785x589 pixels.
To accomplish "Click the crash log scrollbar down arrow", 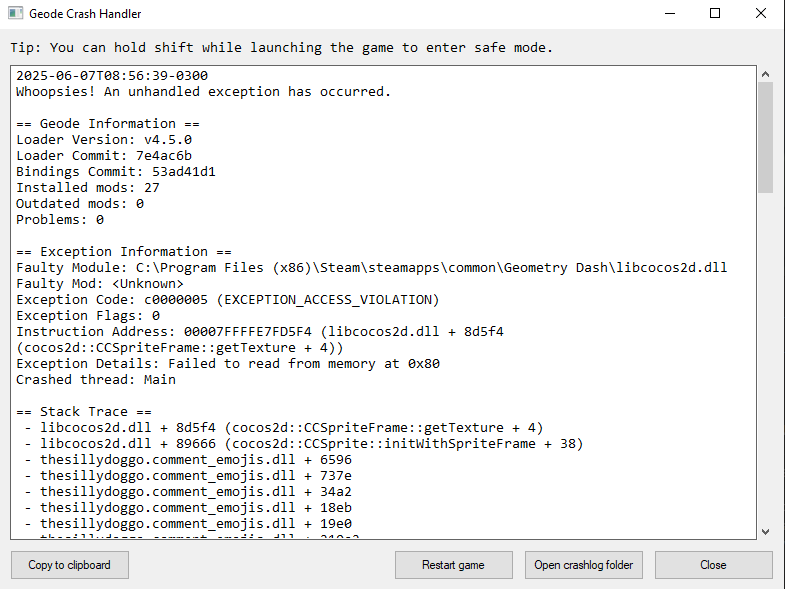I will coord(765,531).
